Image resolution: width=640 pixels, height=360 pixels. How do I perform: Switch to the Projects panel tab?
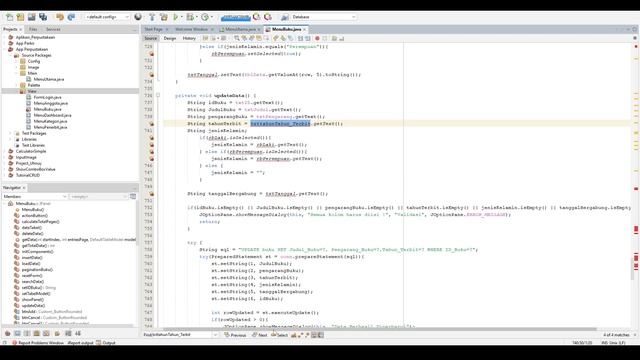coord(10,29)
